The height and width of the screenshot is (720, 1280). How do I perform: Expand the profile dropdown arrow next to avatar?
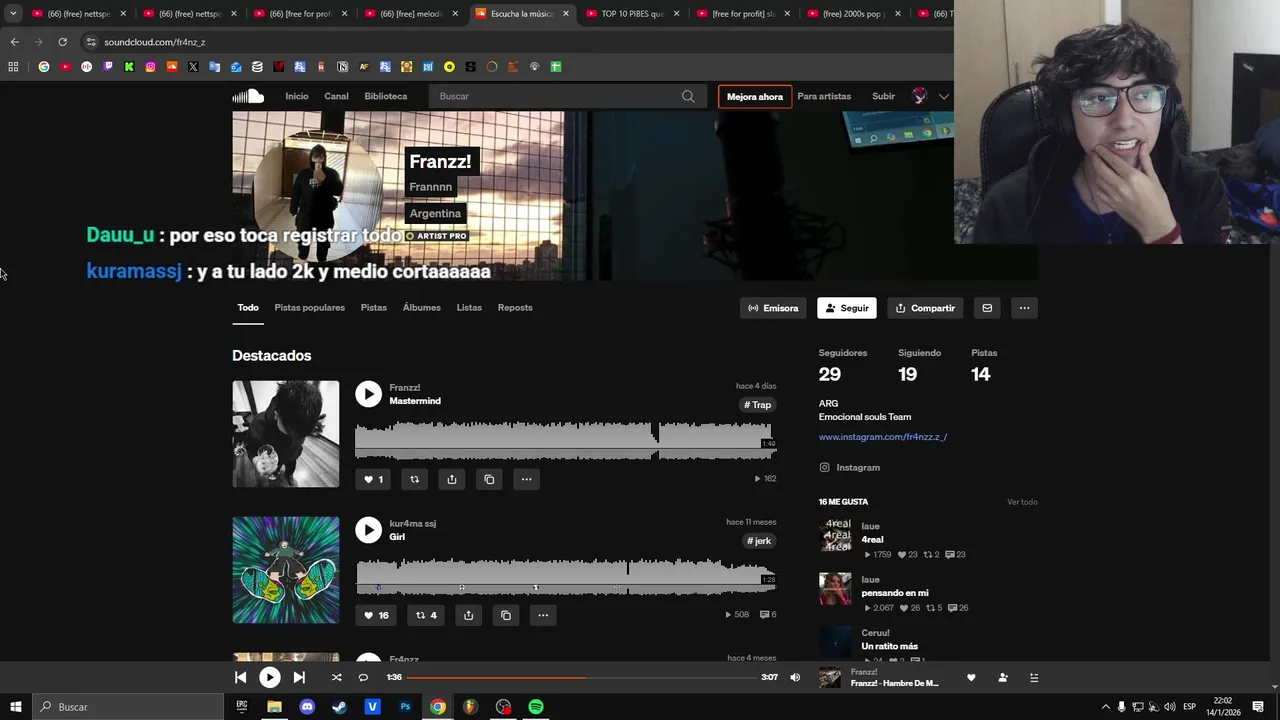tap(943, 96)
